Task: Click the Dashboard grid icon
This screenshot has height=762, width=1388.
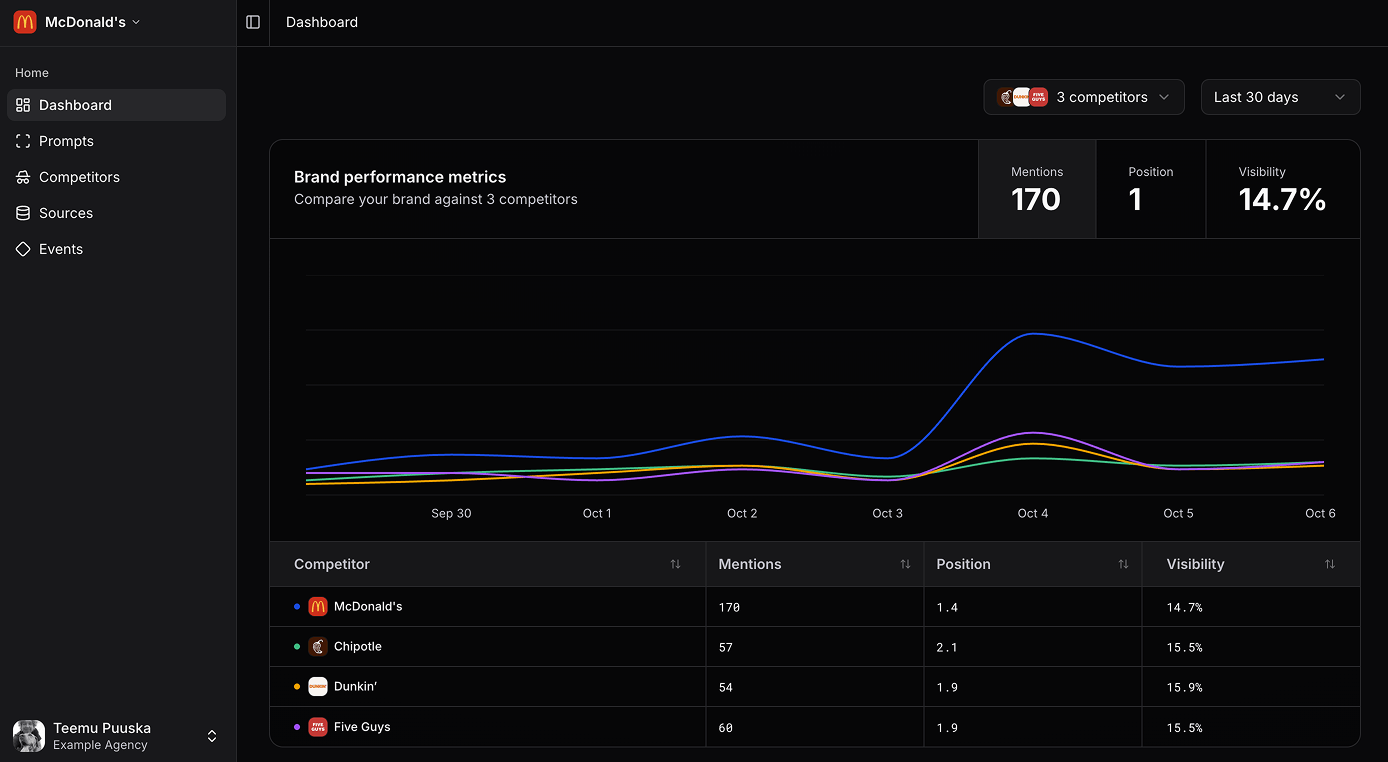Action: 22,105
